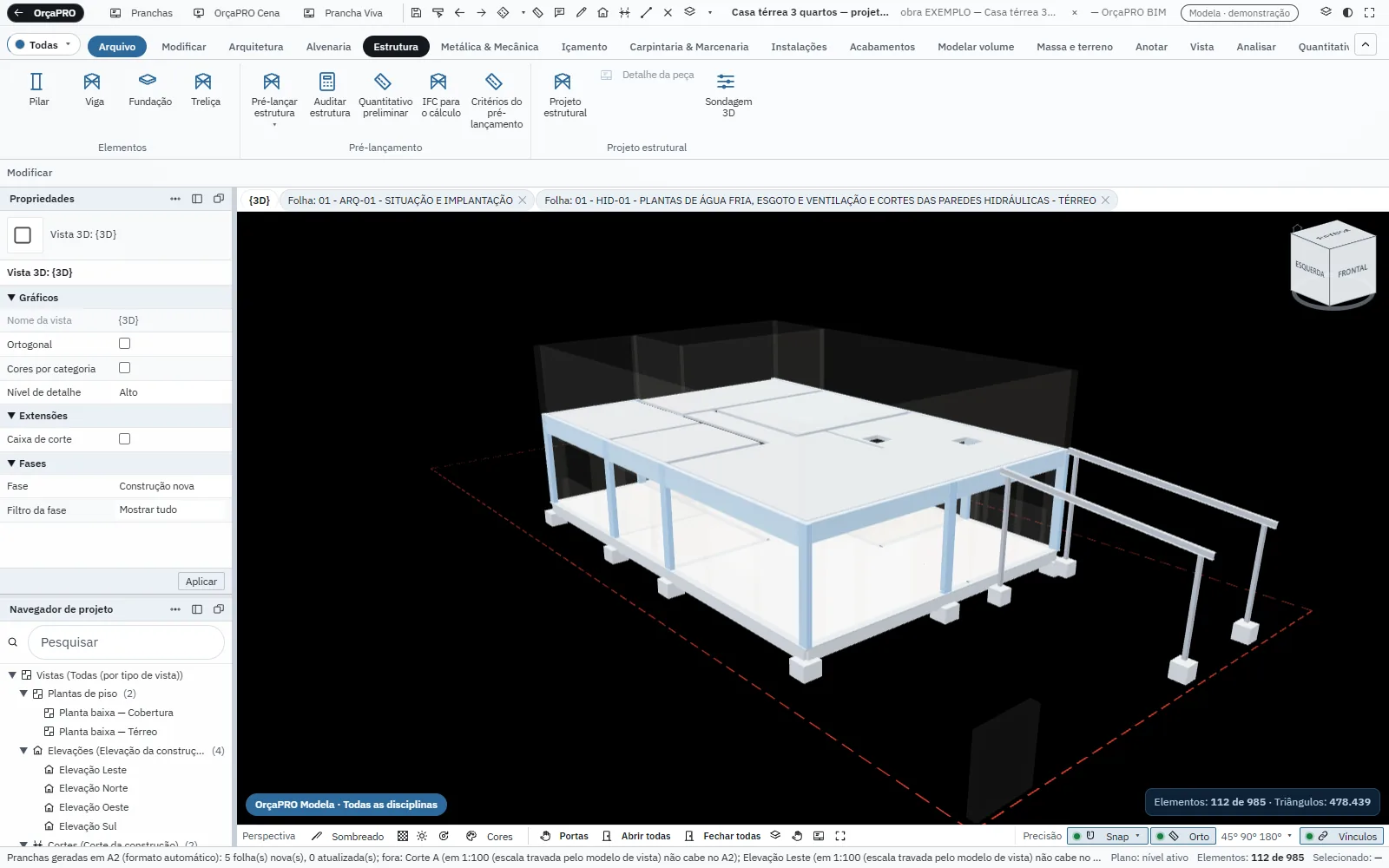Click the save icon in top toolbar
The width and height of the screenshot is (1389, 868).
click(416, 13)
